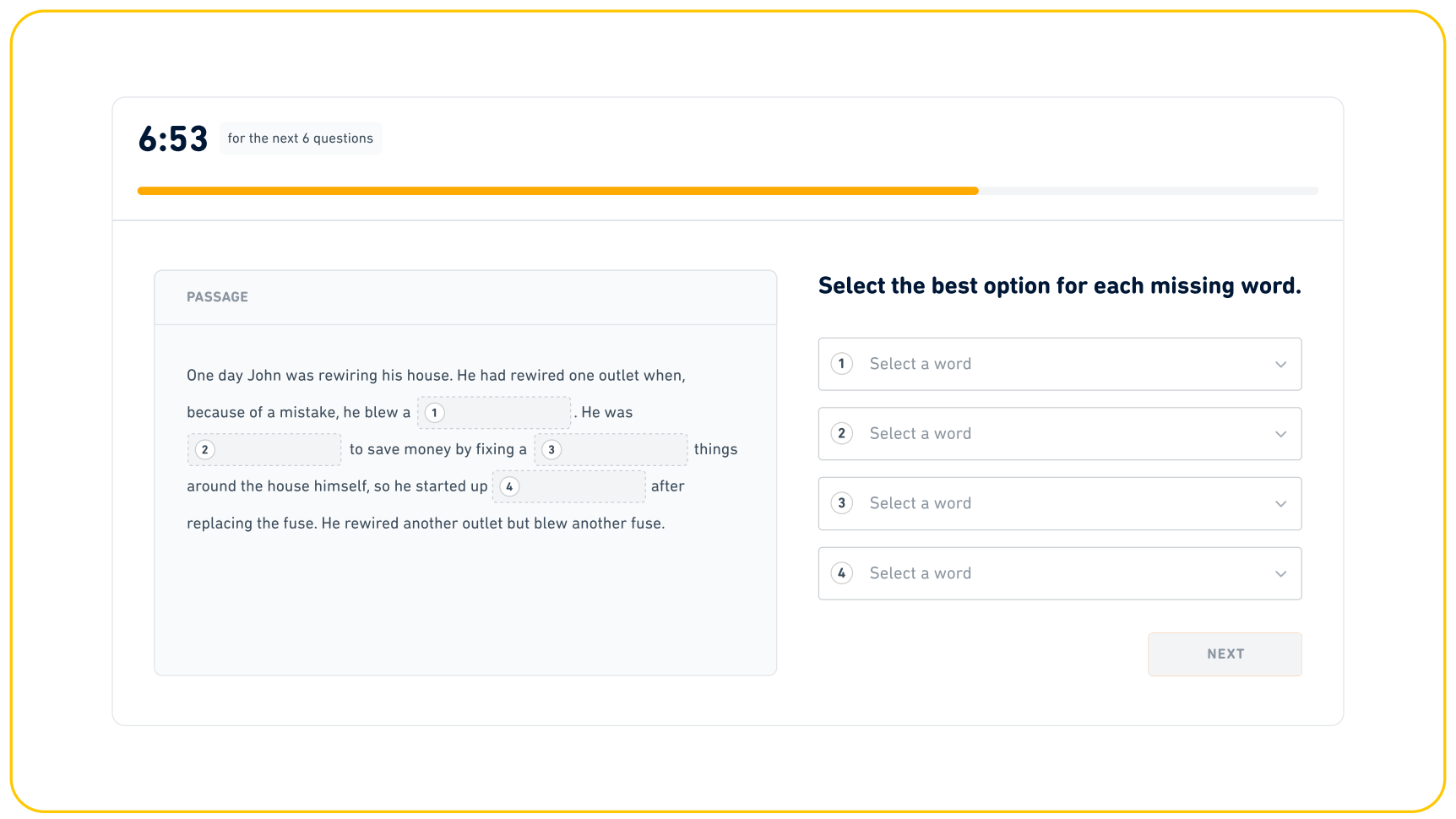Expand dropdown chevron beside answer 4
1456x819 pixels.
click(x=1280, y=573)
